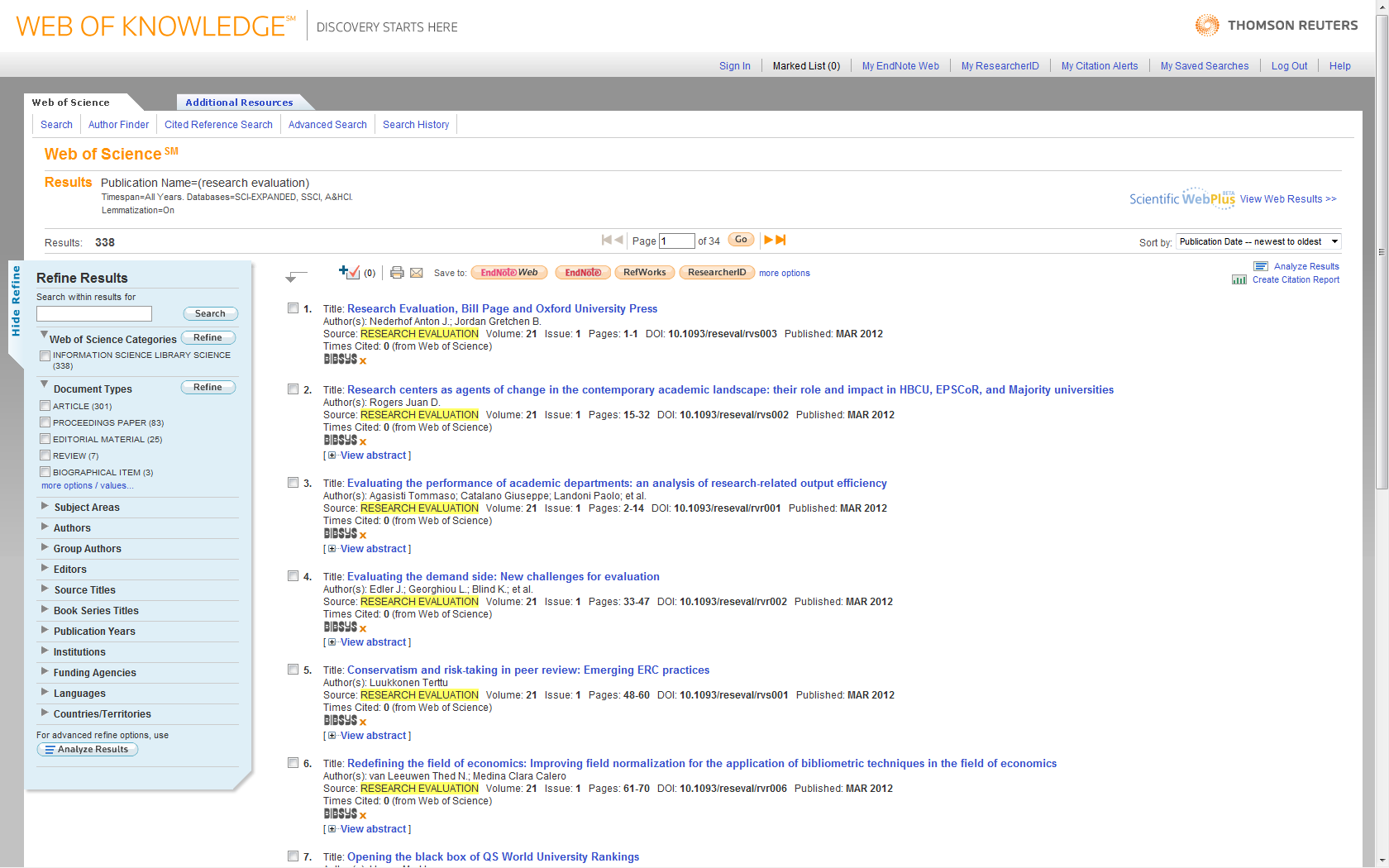Select checkbox for result 3
Screen dimensions: 1389x868
(293, 483)
